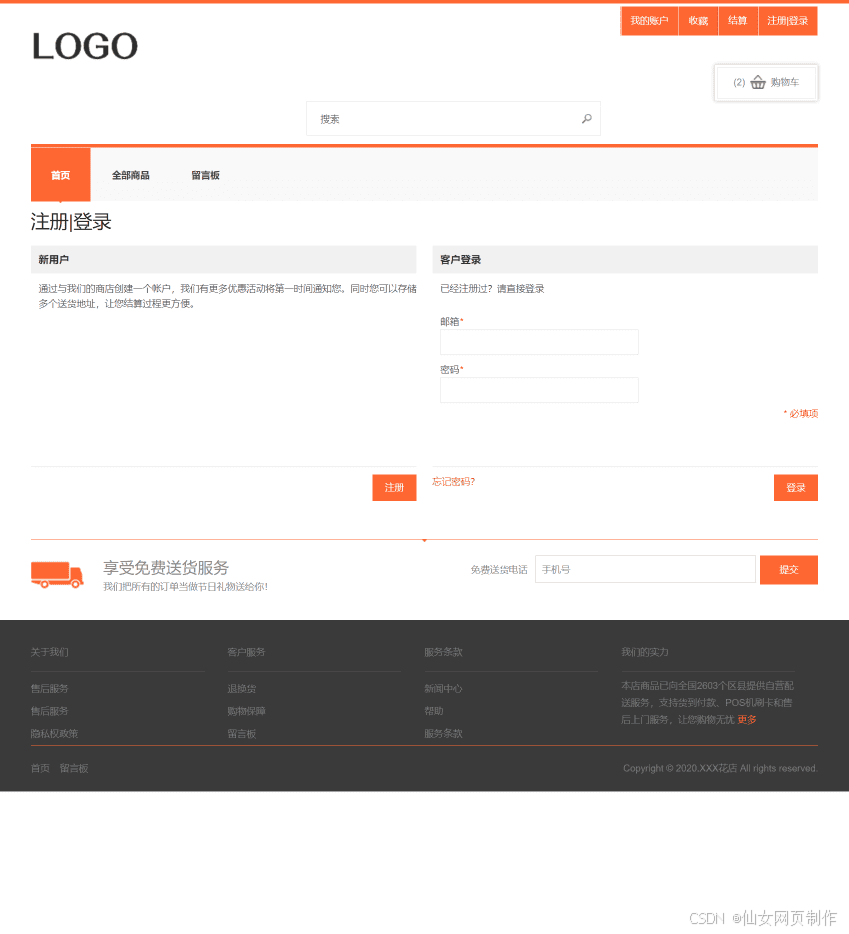Click 结算 in the top navigation
Viewport: 849px width, 934px height.
pyautogui.click(x=737, y=20)
